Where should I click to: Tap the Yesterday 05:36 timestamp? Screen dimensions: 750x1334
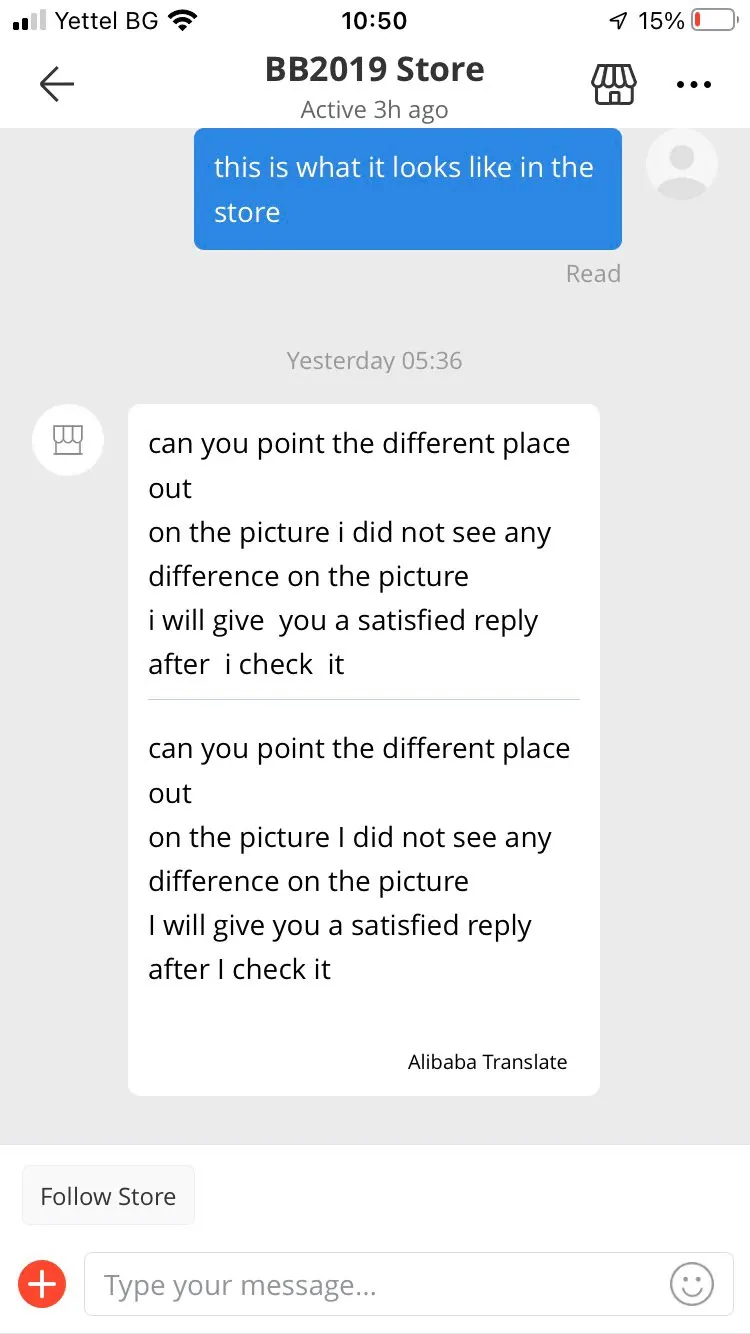click(x=374, y=361)
